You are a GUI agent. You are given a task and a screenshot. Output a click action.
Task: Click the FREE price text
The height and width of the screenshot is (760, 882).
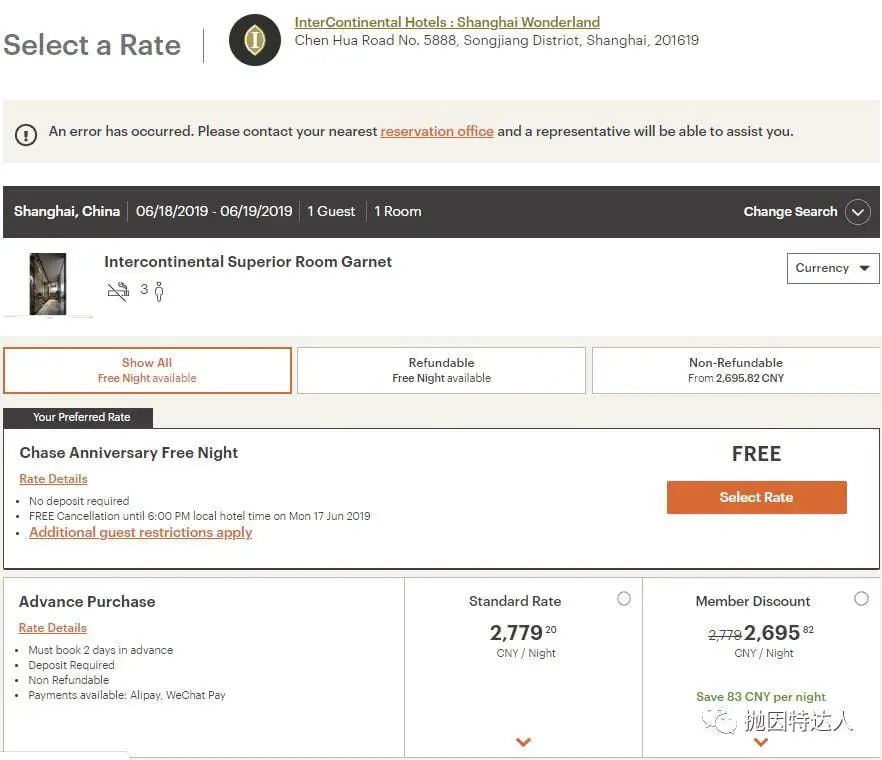(x=757, y=454)
